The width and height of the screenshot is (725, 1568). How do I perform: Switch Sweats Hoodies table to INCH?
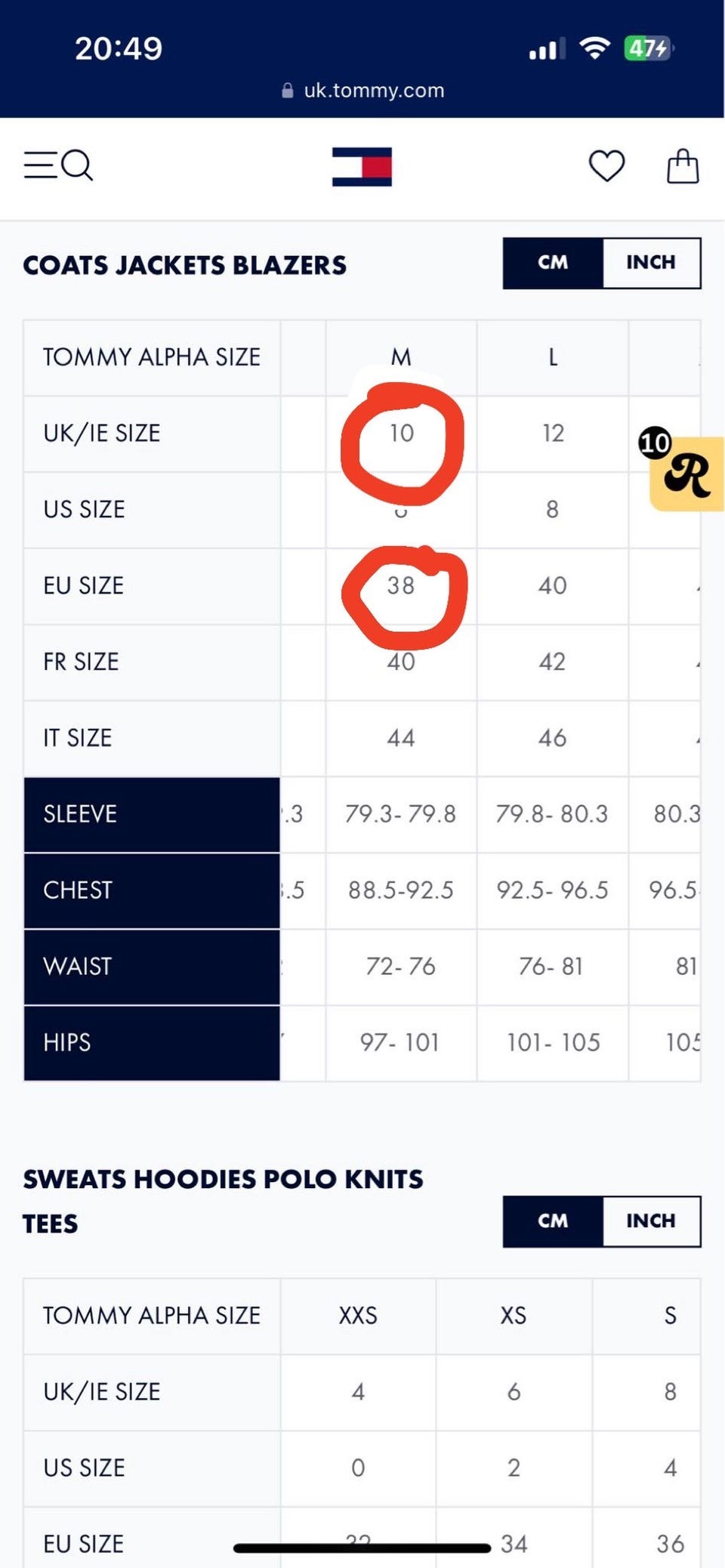tap(650, 1221)
